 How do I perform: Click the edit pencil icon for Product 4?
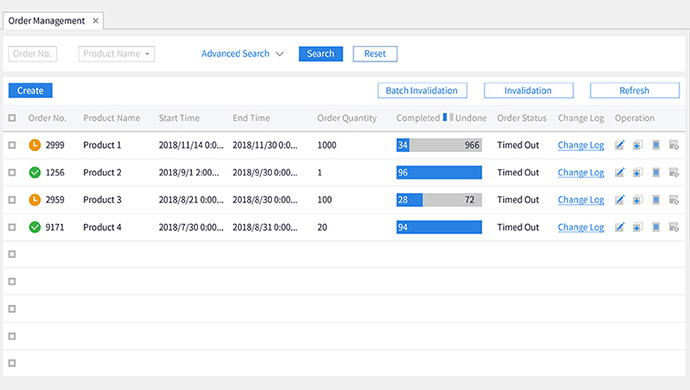click(620, 227)
